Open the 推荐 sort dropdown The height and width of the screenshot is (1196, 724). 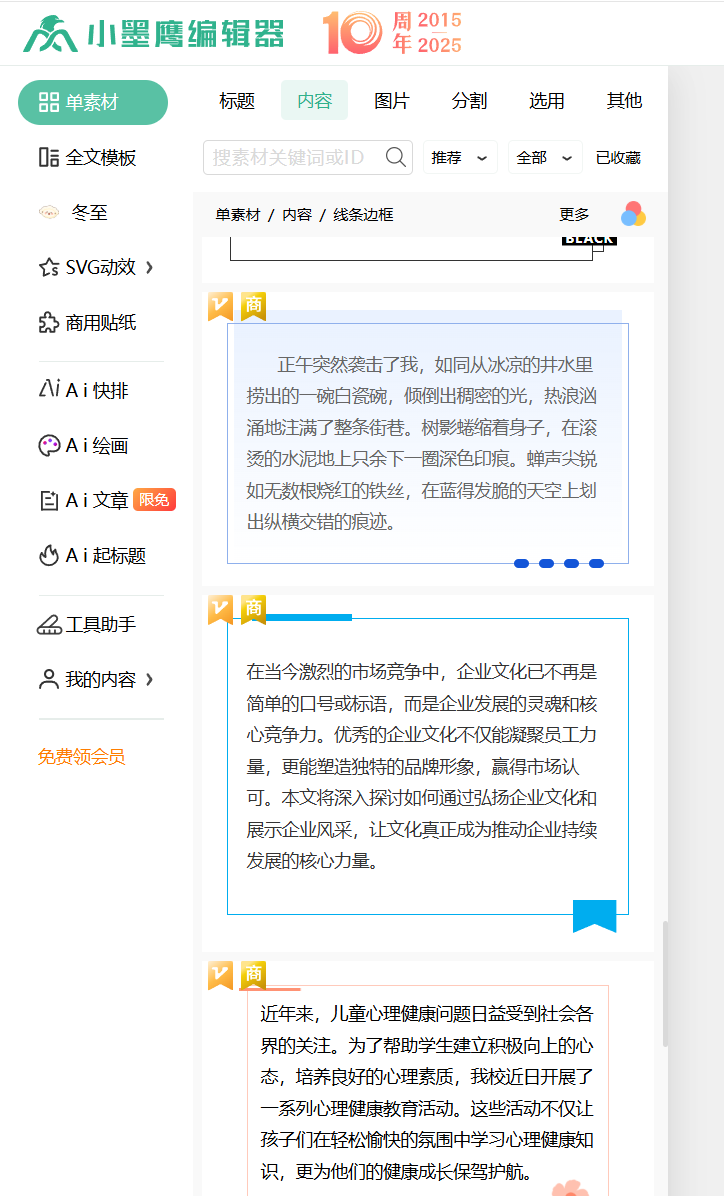point(459,157)
